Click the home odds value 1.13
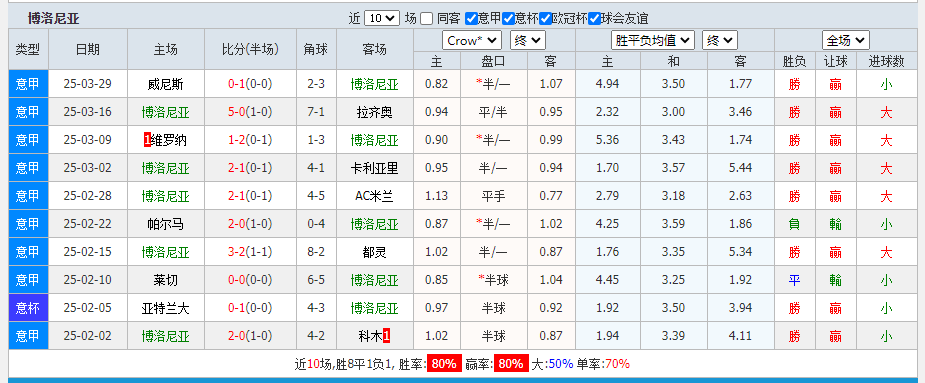925x383 pixels. click(x=437, y=197)
